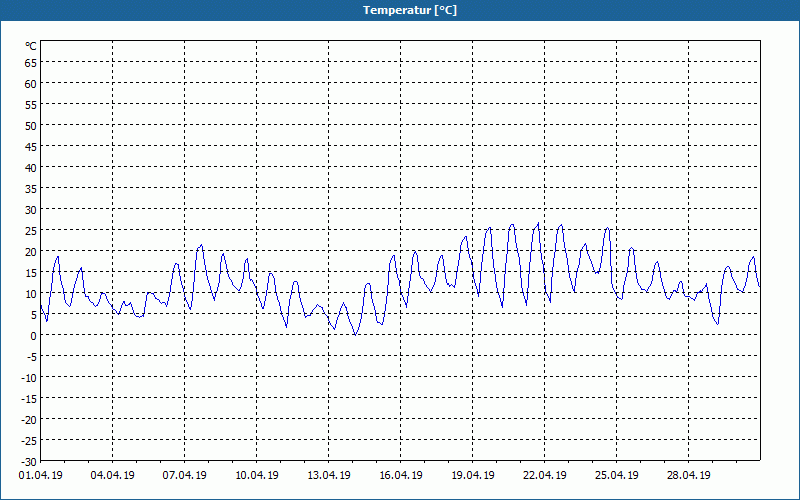
Task: Select the 25.04.19 date label
Action: click(x=616, y=476)
